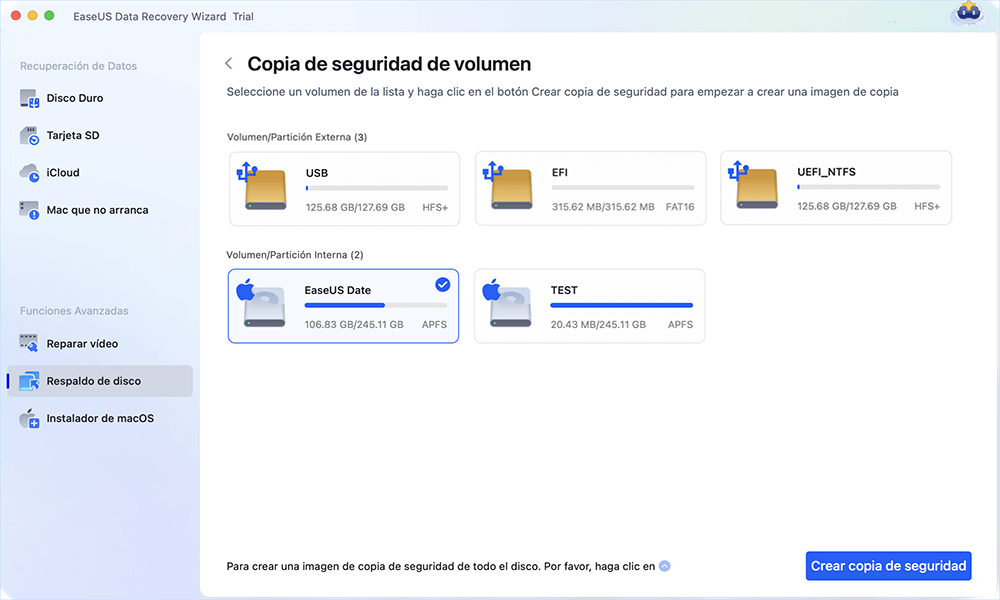This screenshot has width=1000, height=600.
Task: Select the TEST volume name
Action: tap(564, 290)
